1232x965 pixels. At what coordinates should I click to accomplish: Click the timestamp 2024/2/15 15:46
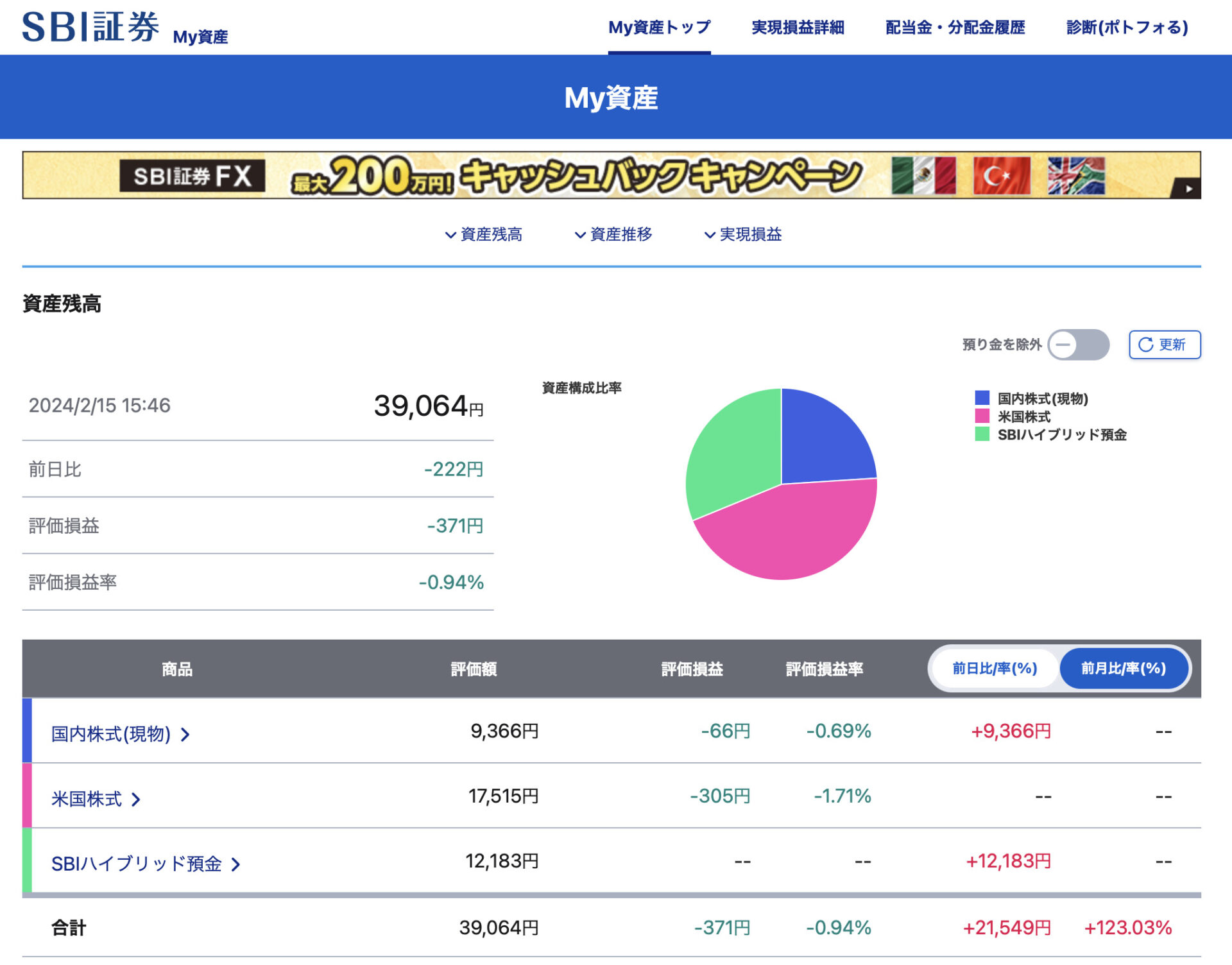(99, 406)
